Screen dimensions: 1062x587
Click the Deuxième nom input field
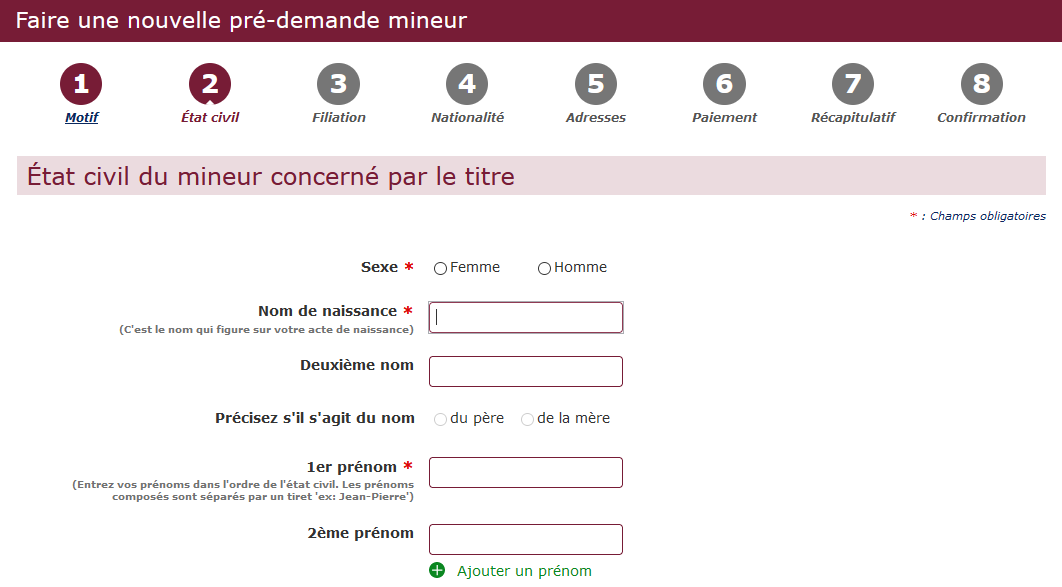click(526, 372)
